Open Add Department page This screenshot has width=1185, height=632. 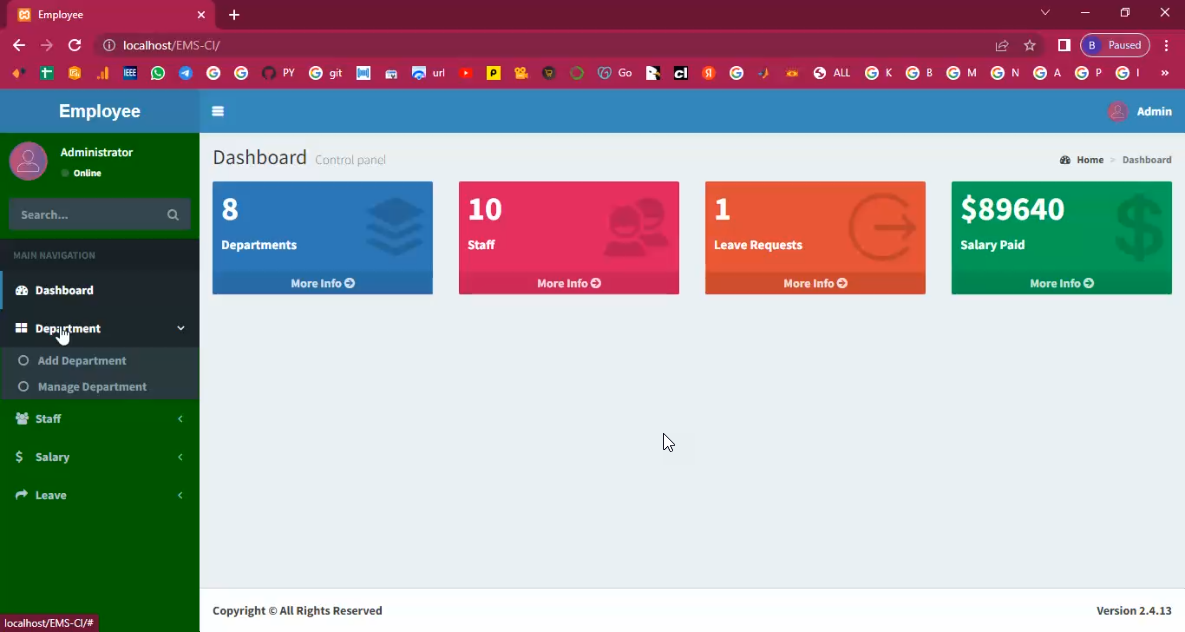[82, 361]
